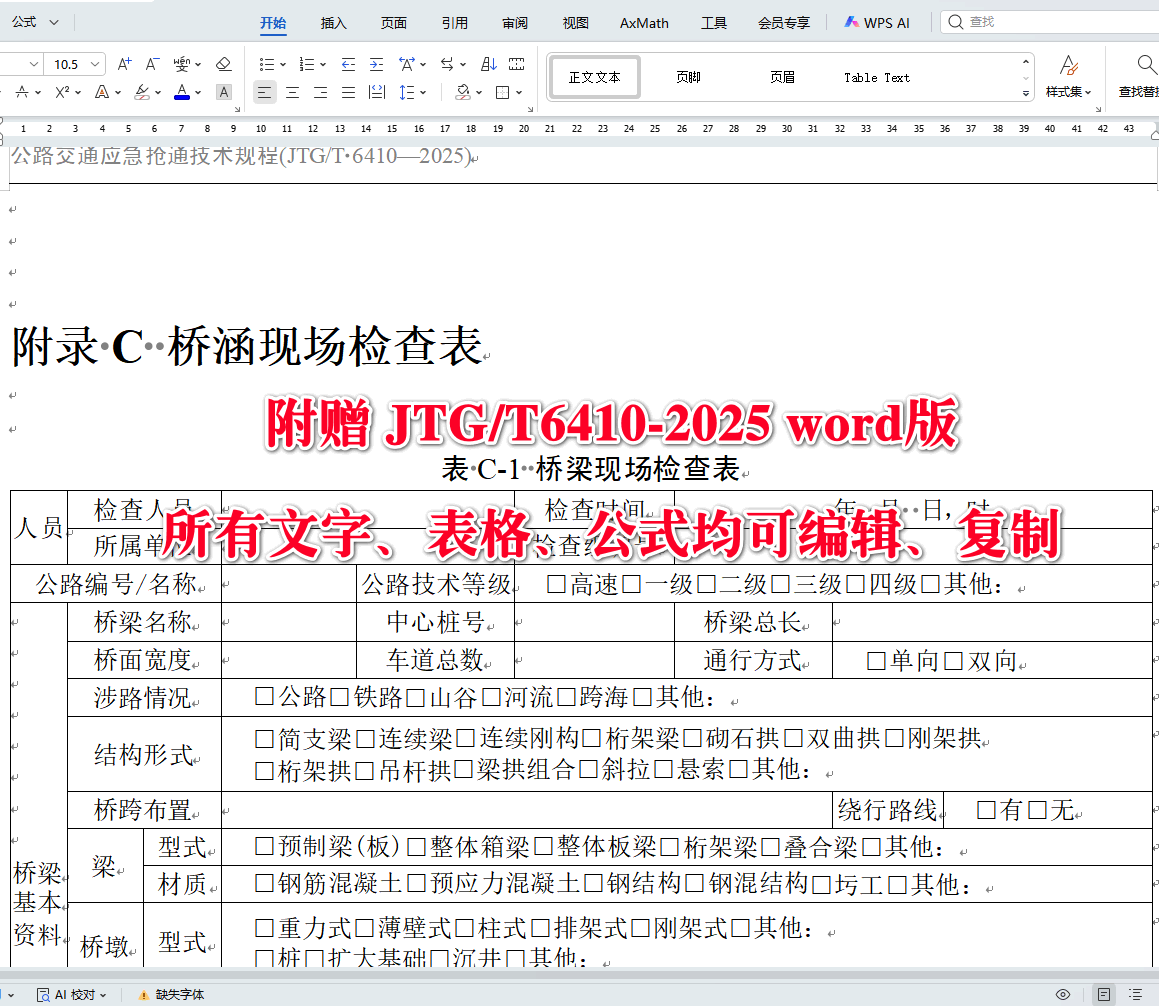
Task: Apply the Superscript X² icon
Action: (62, 92)
